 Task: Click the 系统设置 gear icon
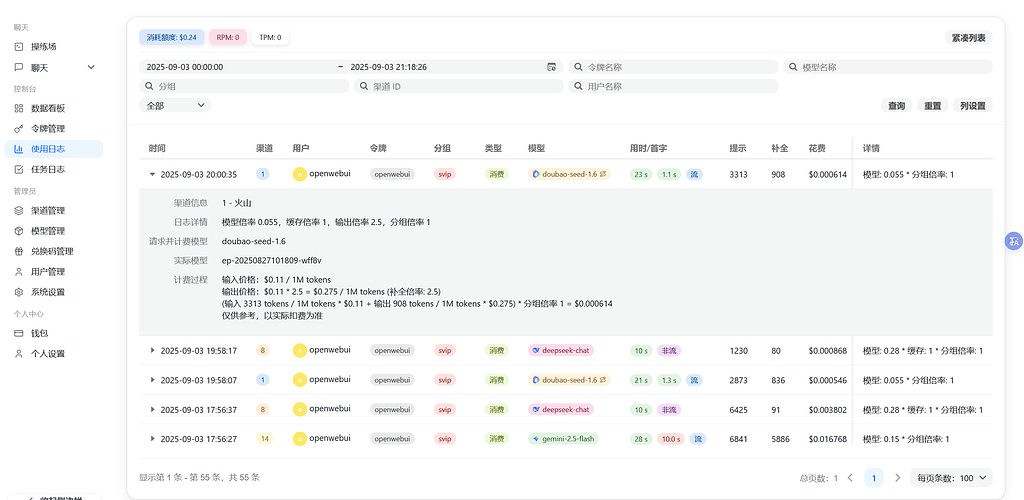tap(19, 292)
